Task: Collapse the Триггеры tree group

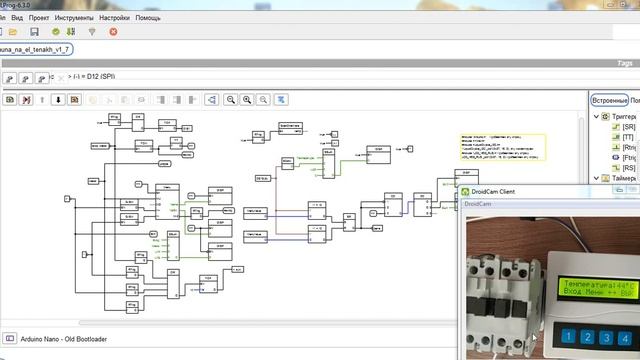Action: [x=596, y=117]
